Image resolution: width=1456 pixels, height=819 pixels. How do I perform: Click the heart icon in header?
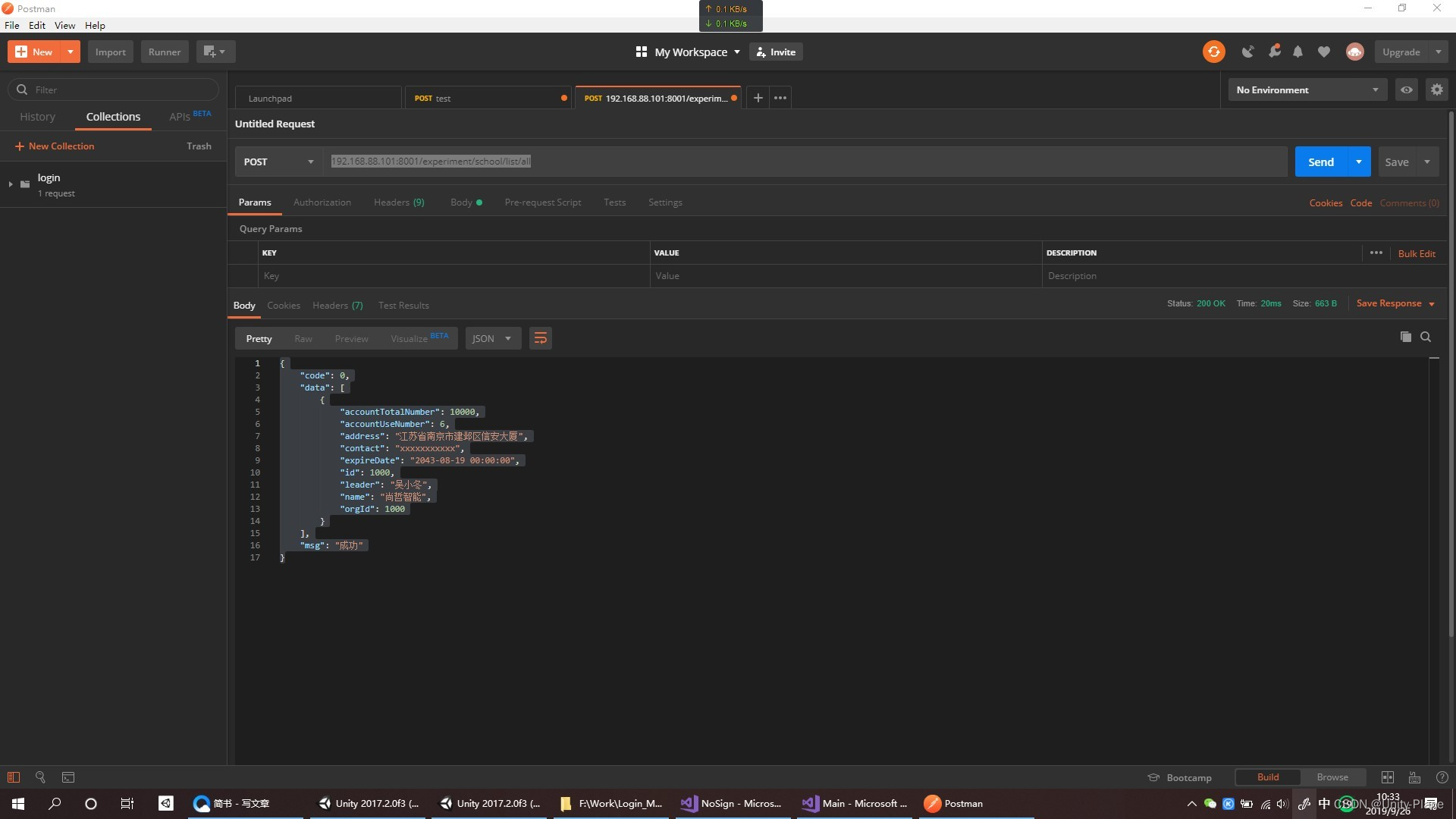[x=1324, y=52]
